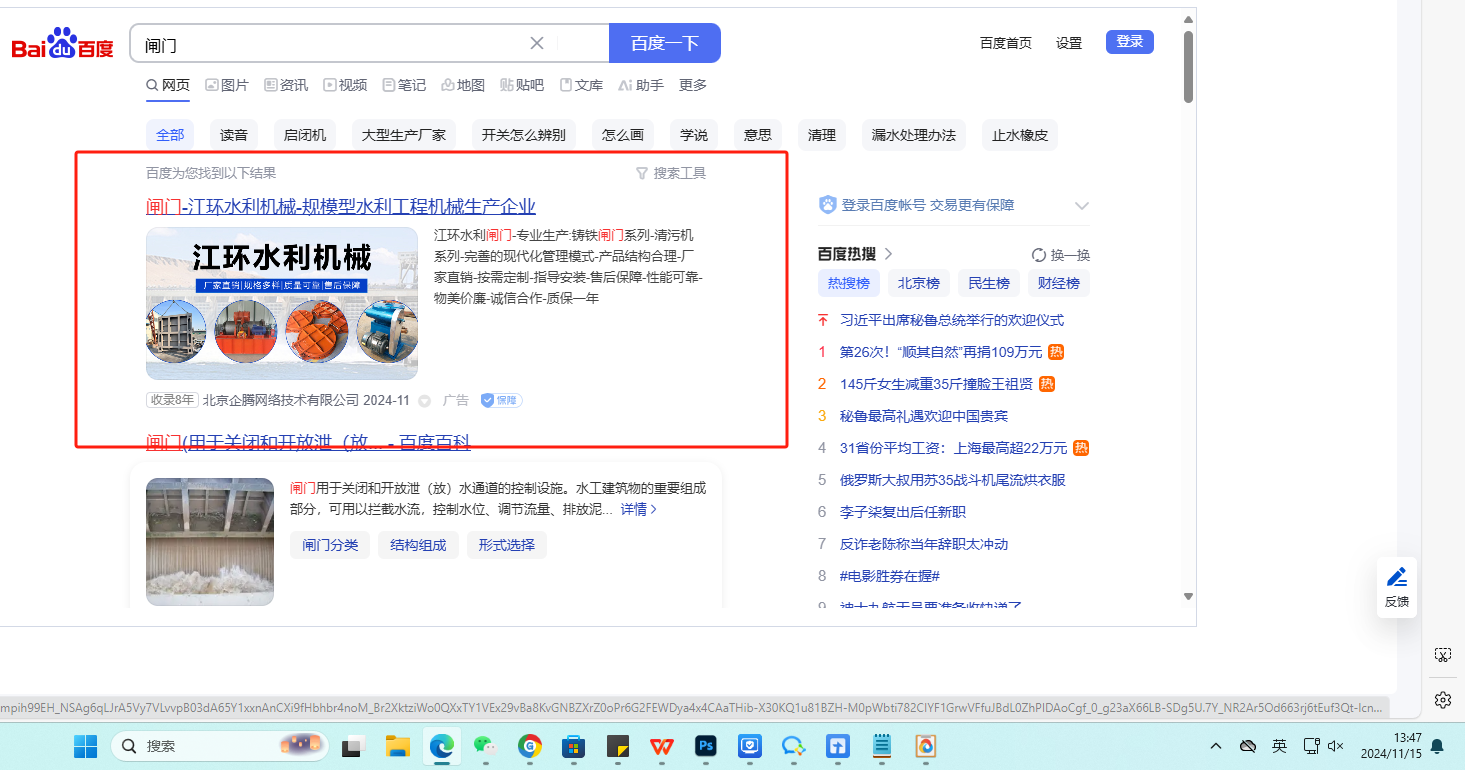Click the 百度一下 search button
The image size is (1465, 770).
click(x=664, y=43)
